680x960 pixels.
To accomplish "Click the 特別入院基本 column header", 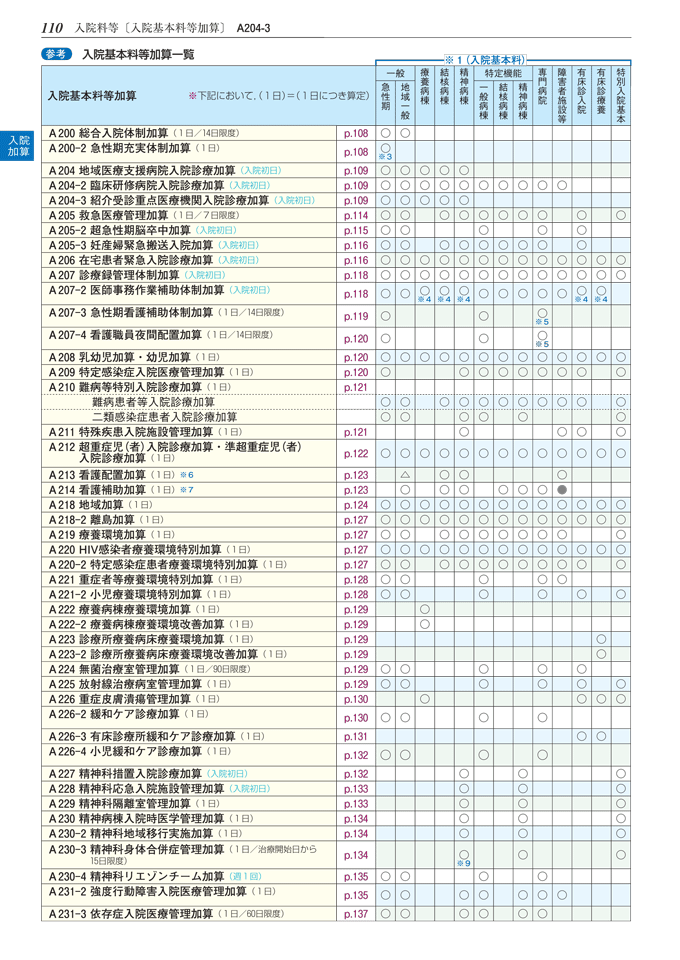I will pyautogui.click(x=621, y=94).
